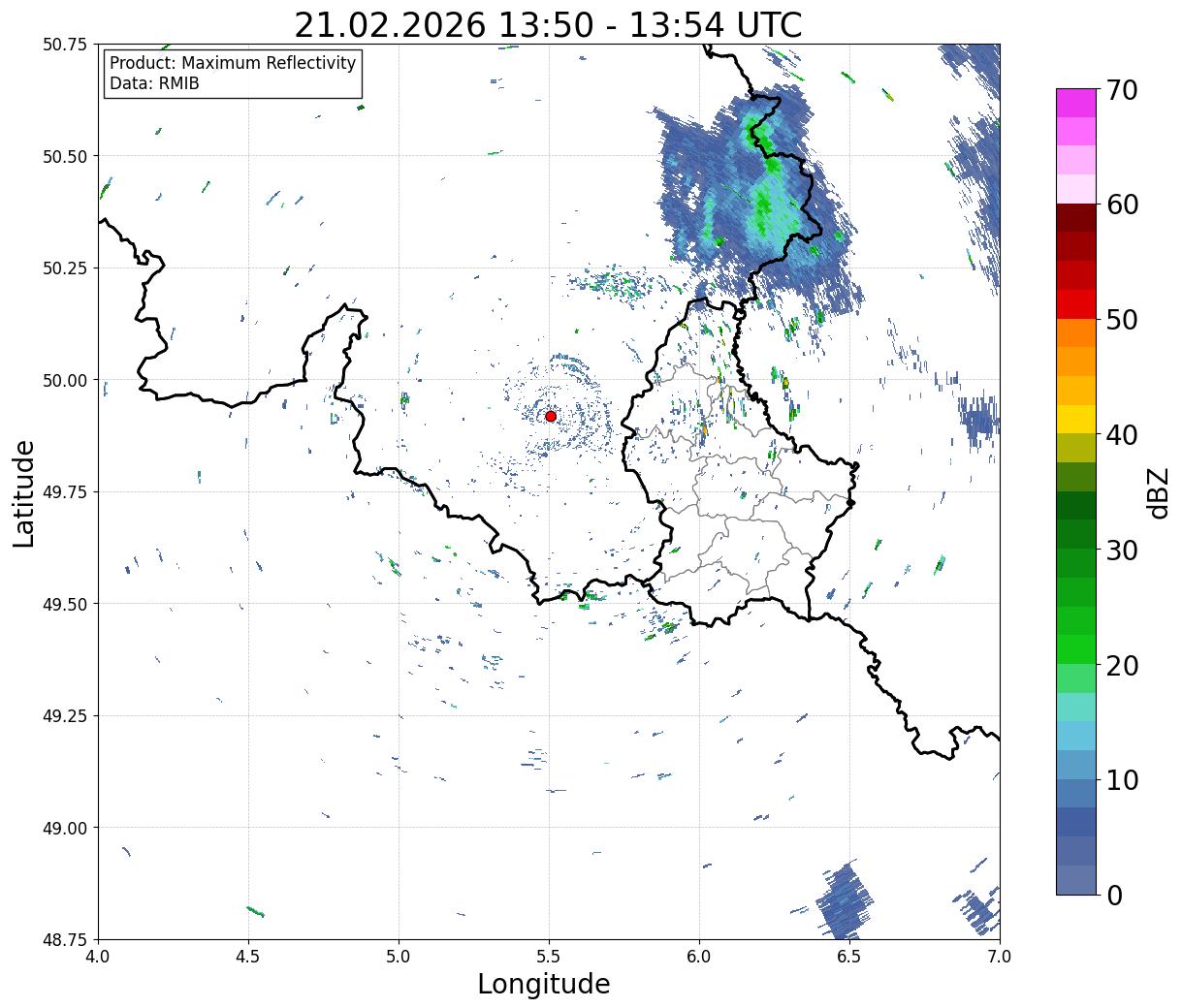Click the 'Latitude' axis label
Screen dimensions: 1182x1008
click(24, 492)
